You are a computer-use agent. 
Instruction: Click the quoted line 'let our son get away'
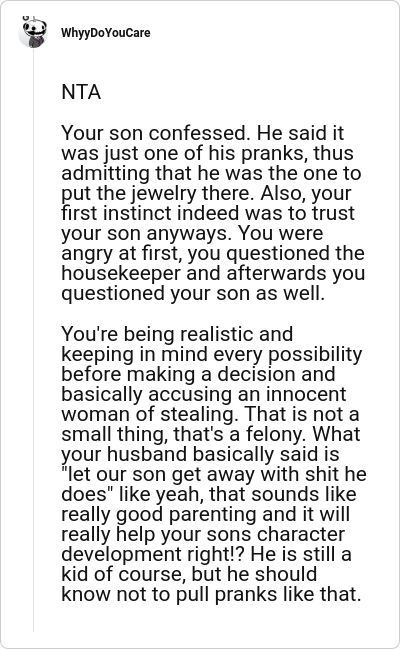[214, 474]
